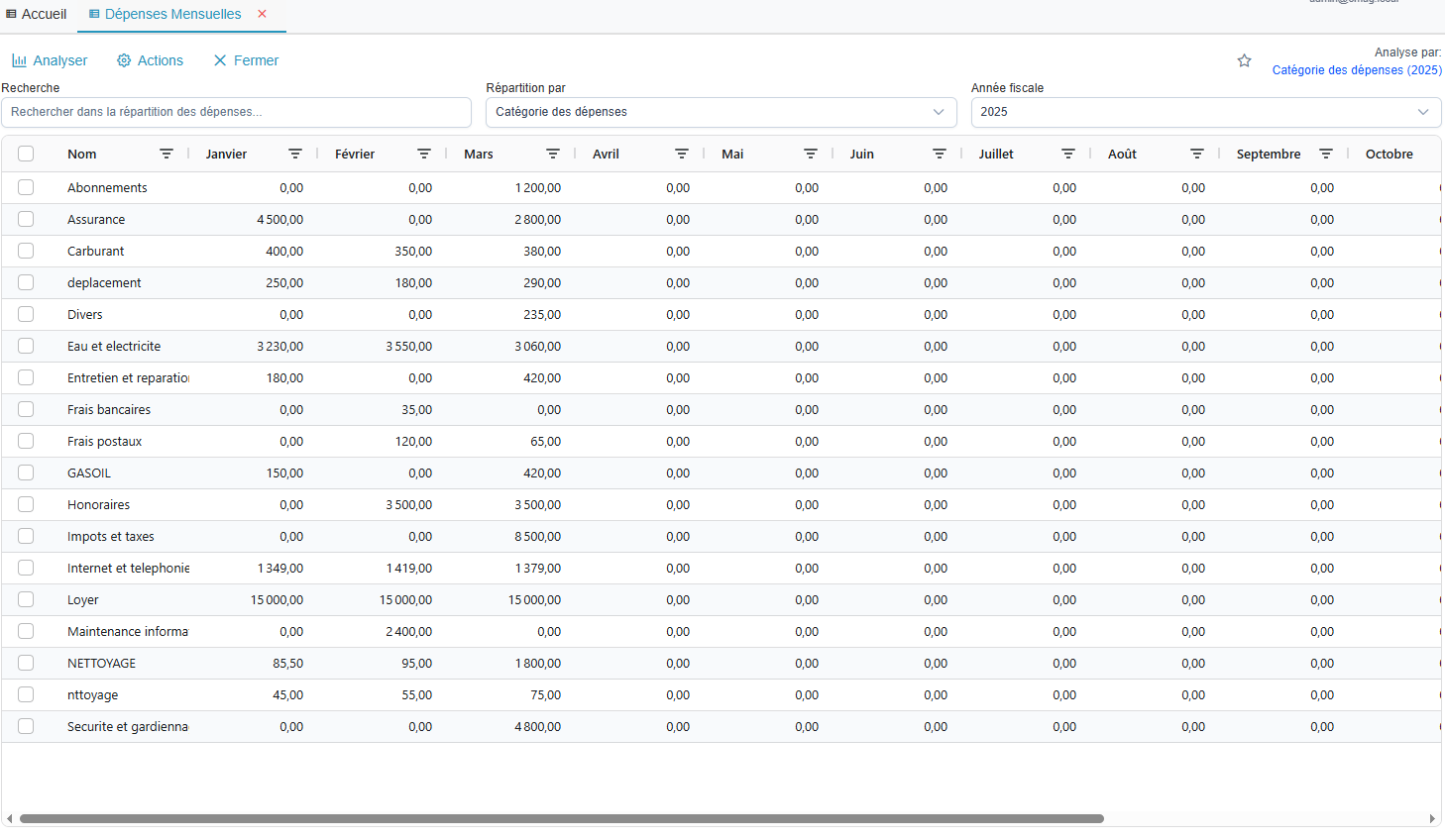Toggle the select-all header checkbox
Image resolution: width=1445 pixels, height=840 pixels.
click(26, 155)
